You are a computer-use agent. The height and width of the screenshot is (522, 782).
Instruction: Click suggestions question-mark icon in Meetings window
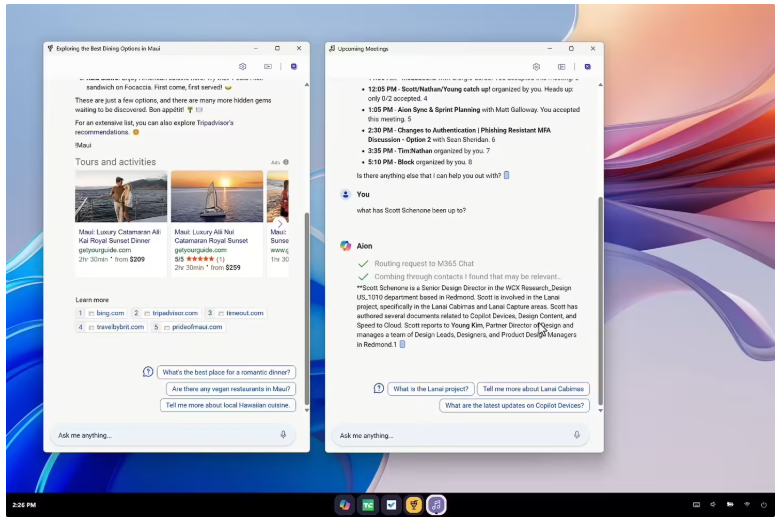click(379, 388)
